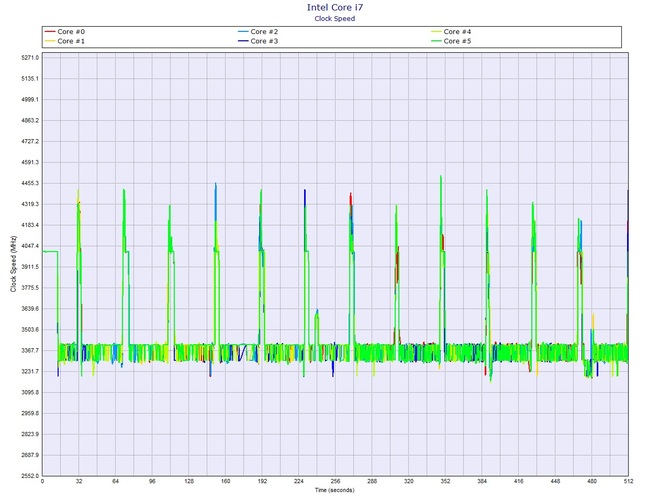The image size is (670, 502).
Task: Click the 480 x-axis tick label
Action: click(x=592, y=481)
